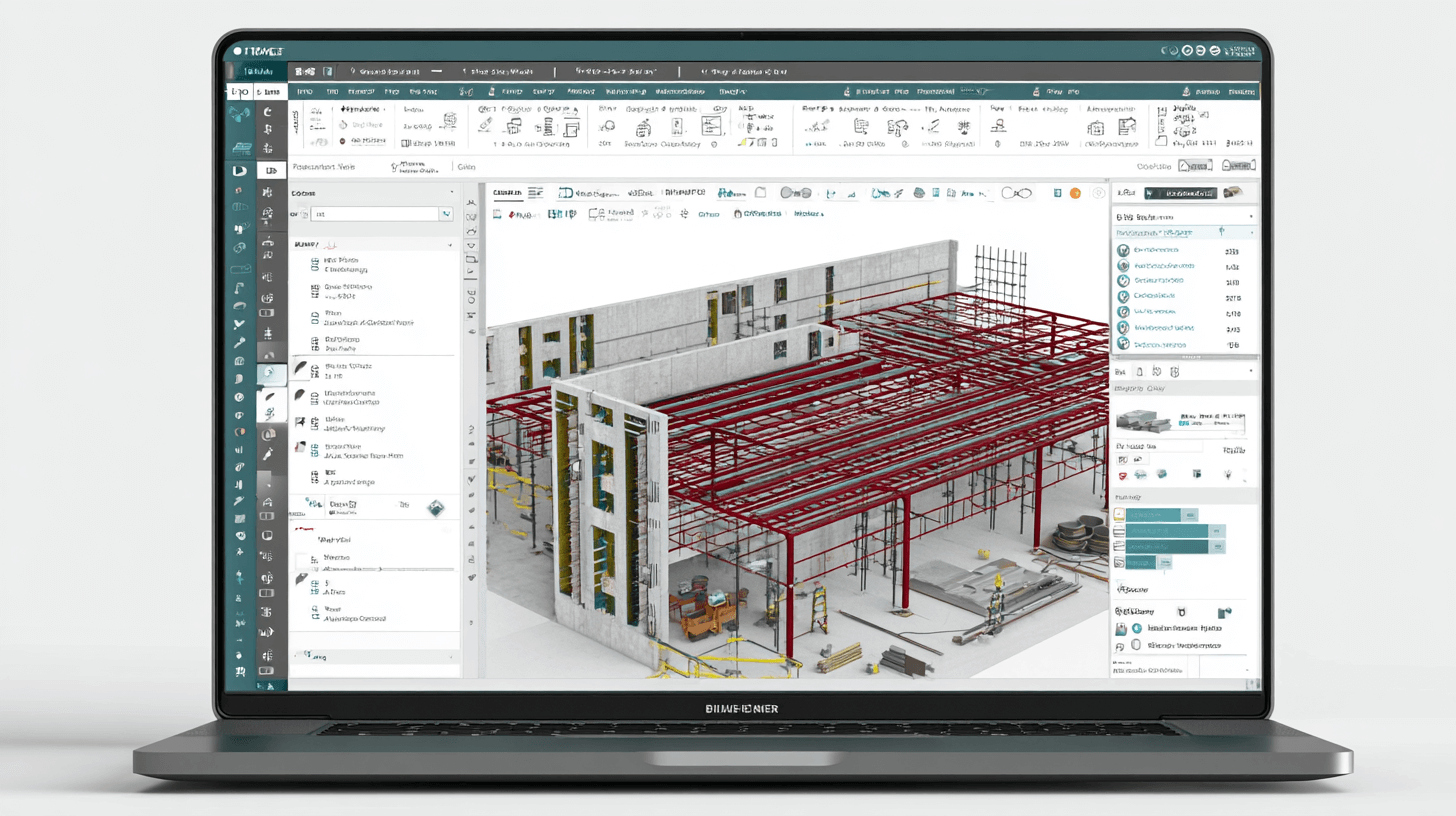
Task: Click the first outlined button below the ribbon's right end
Action: pos(1195,166)
